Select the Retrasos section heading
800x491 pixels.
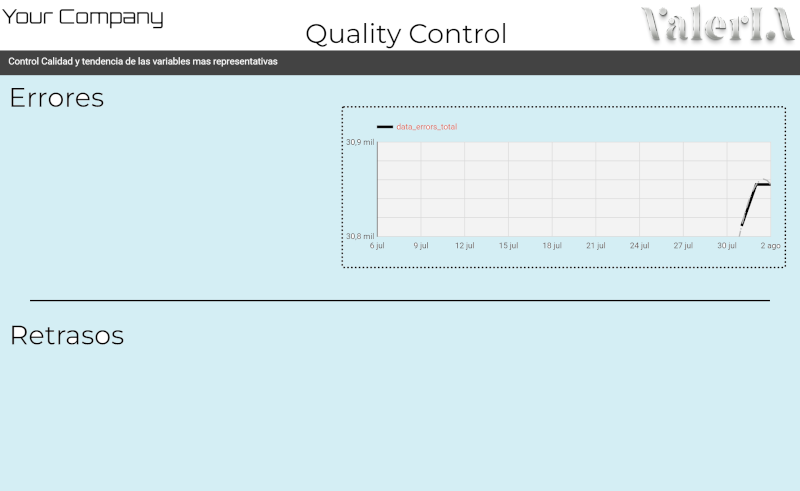pyautogui.click(x=67, y=335)
